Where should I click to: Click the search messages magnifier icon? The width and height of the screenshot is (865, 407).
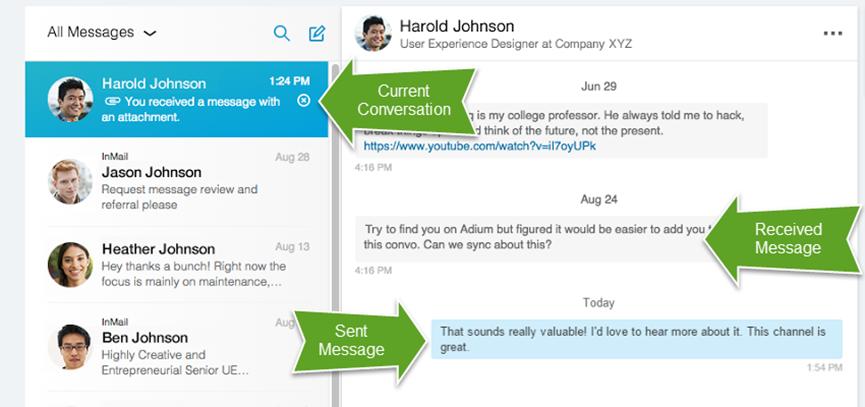[282, 33]
